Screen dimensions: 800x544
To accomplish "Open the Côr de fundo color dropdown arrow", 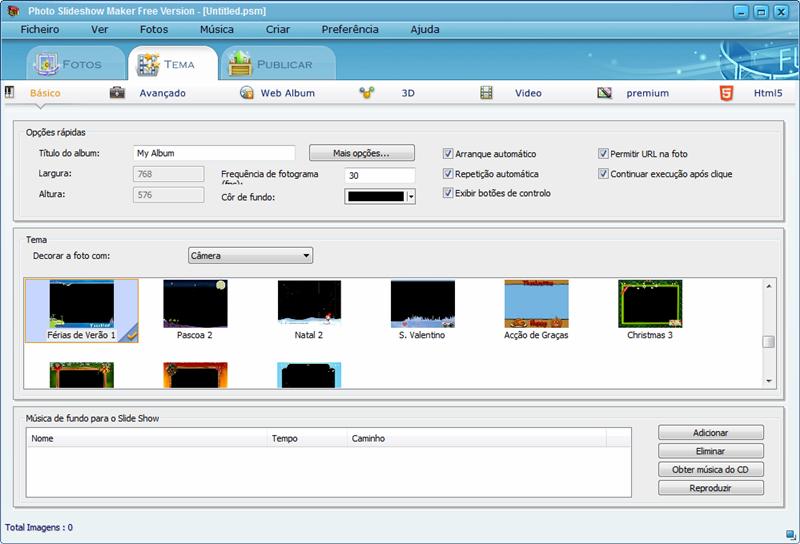I will tap(411, 196).
